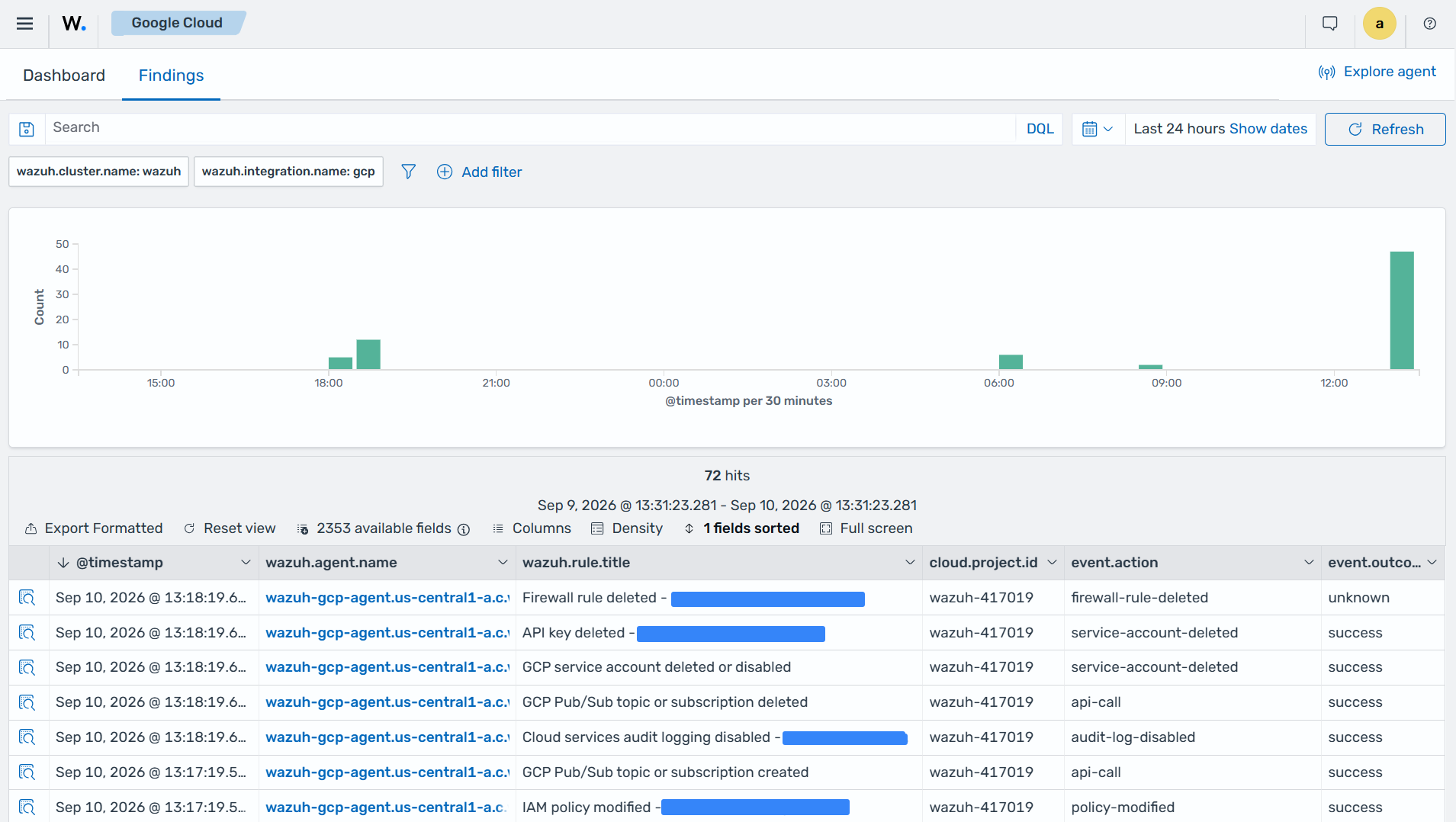Screen dimensions: 1456x822
Task: Inspect Pub/Sub topic deleted row document
Action: (27, 702)
